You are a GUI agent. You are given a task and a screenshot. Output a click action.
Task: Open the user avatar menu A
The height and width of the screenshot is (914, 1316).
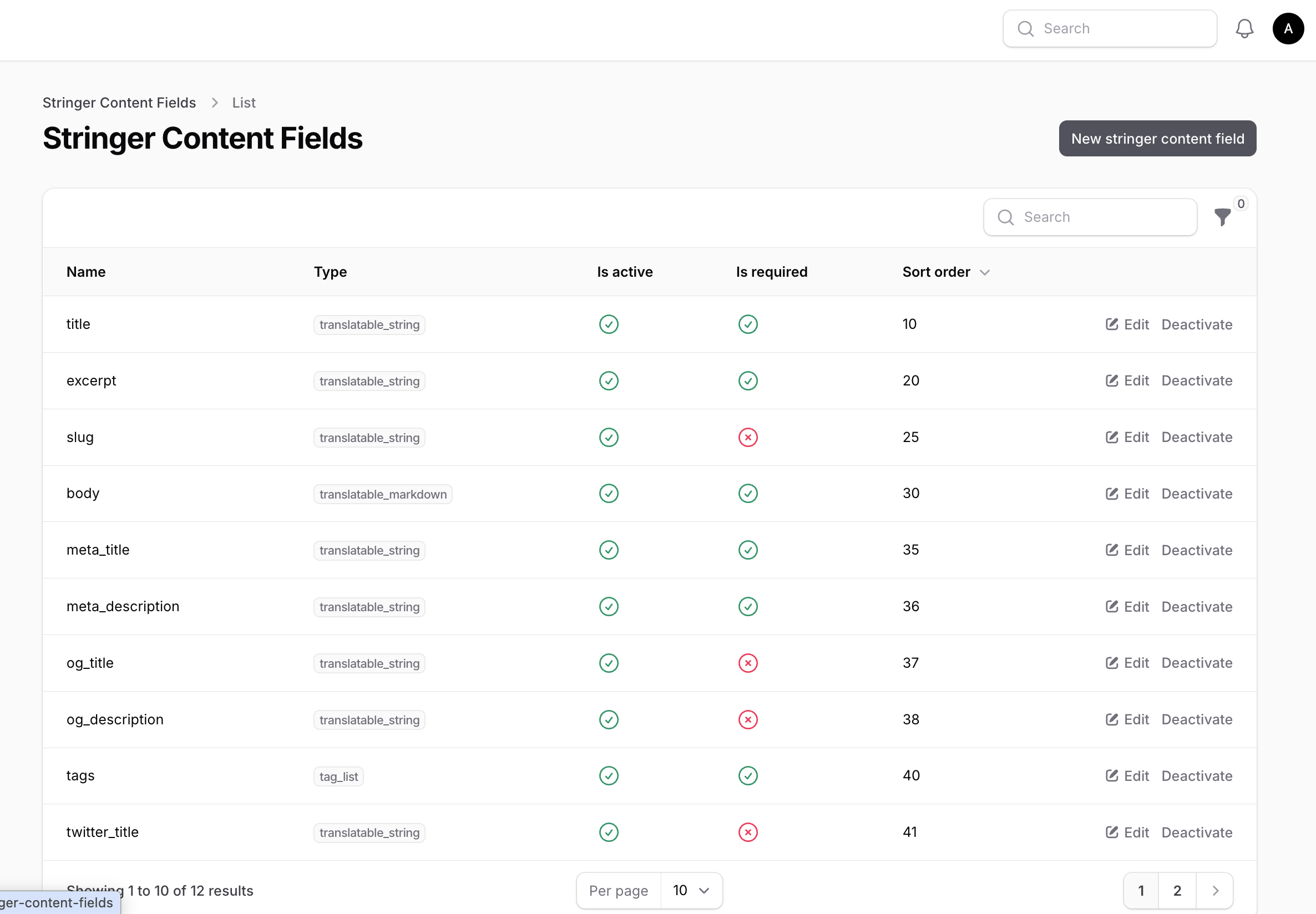[x=1288, y=29]
